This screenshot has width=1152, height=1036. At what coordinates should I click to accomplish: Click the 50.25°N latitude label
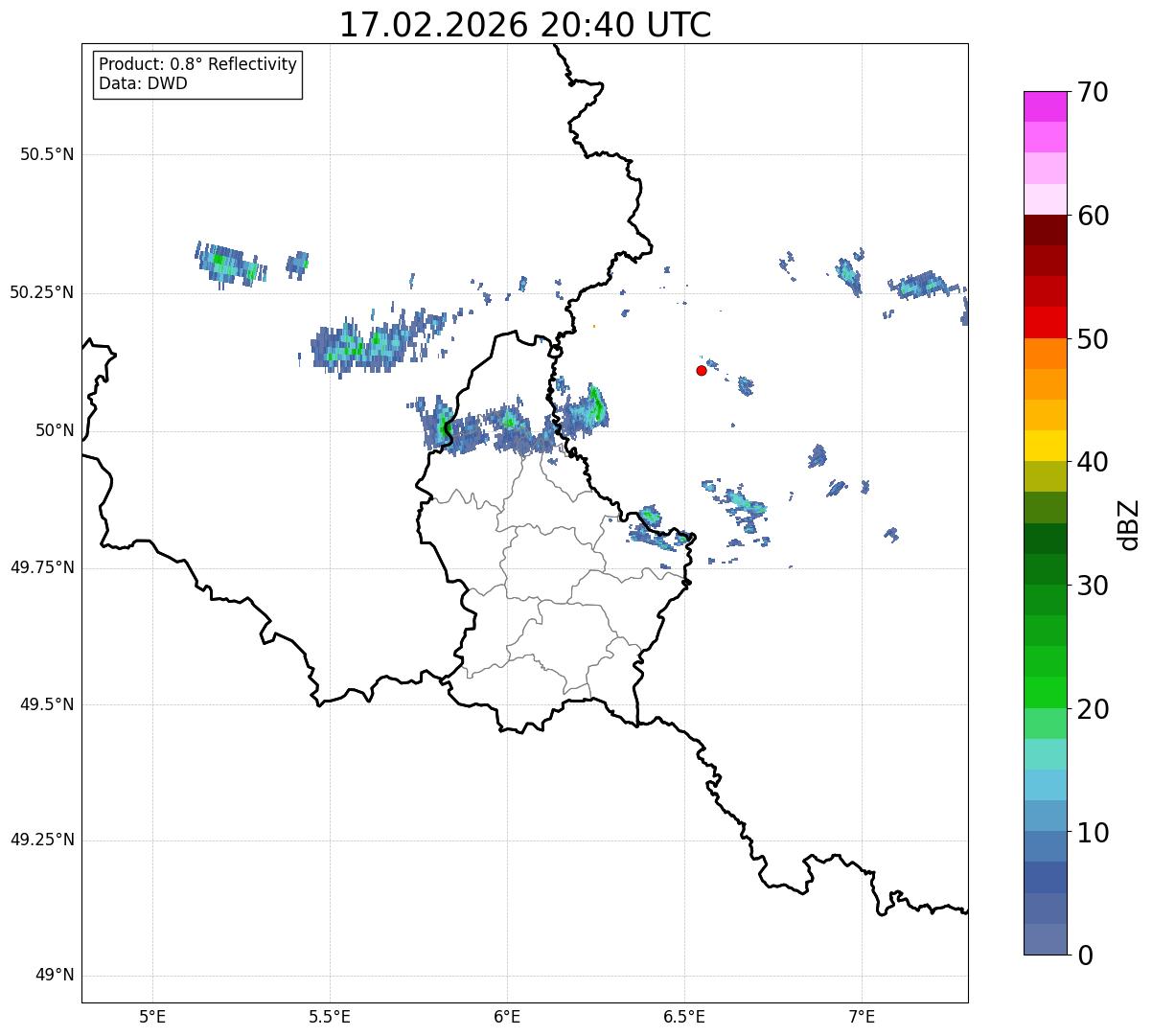click(42, 292)
